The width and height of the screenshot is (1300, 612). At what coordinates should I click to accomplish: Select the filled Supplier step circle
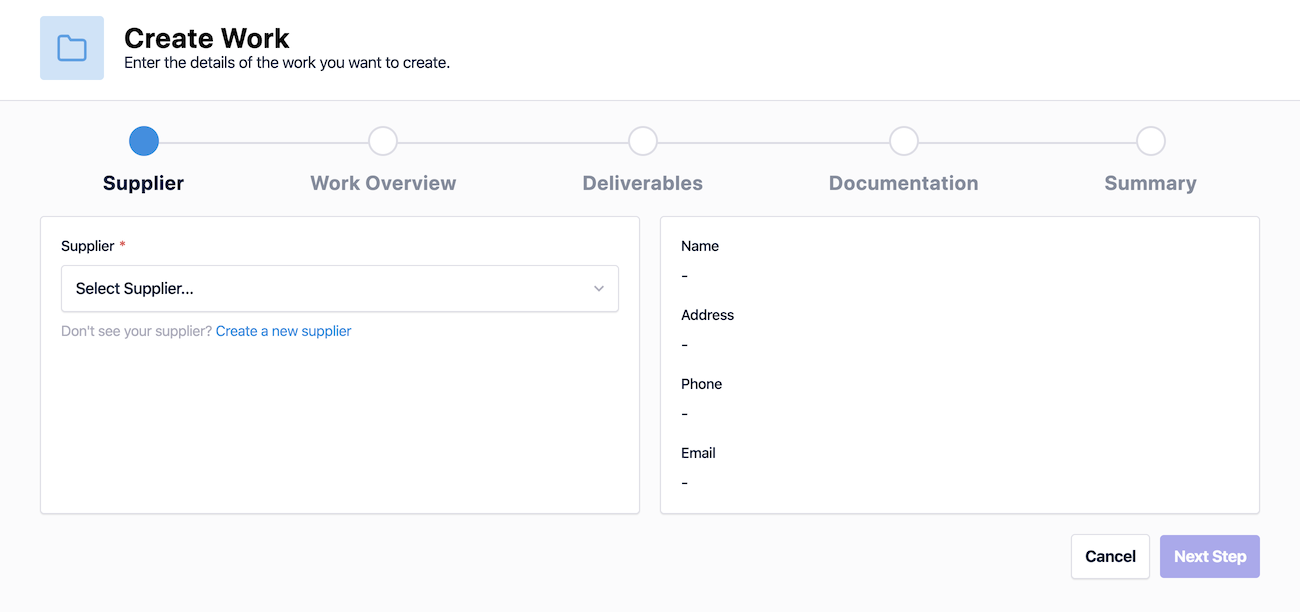tap(144, 141)
